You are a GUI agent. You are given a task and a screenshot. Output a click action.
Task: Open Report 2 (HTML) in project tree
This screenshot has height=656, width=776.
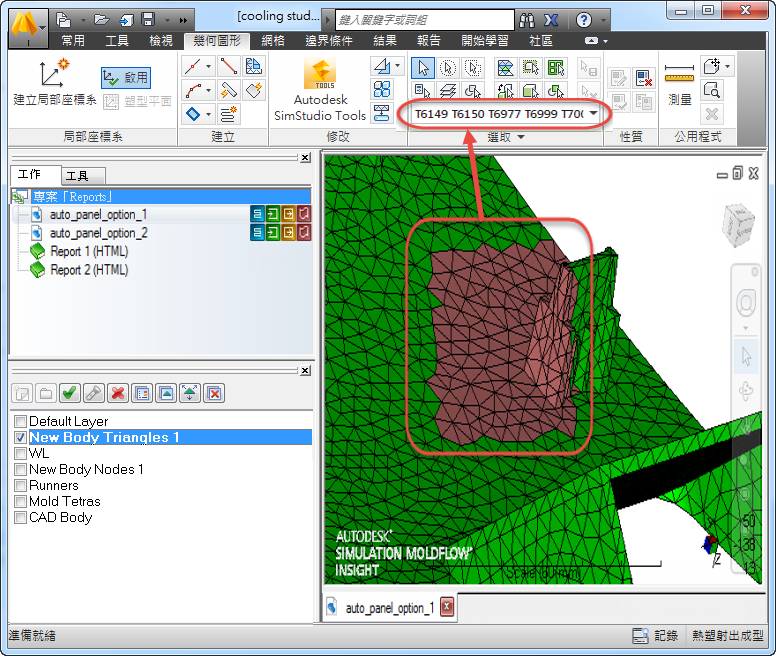pyautogui.click(x=89, y=270)
